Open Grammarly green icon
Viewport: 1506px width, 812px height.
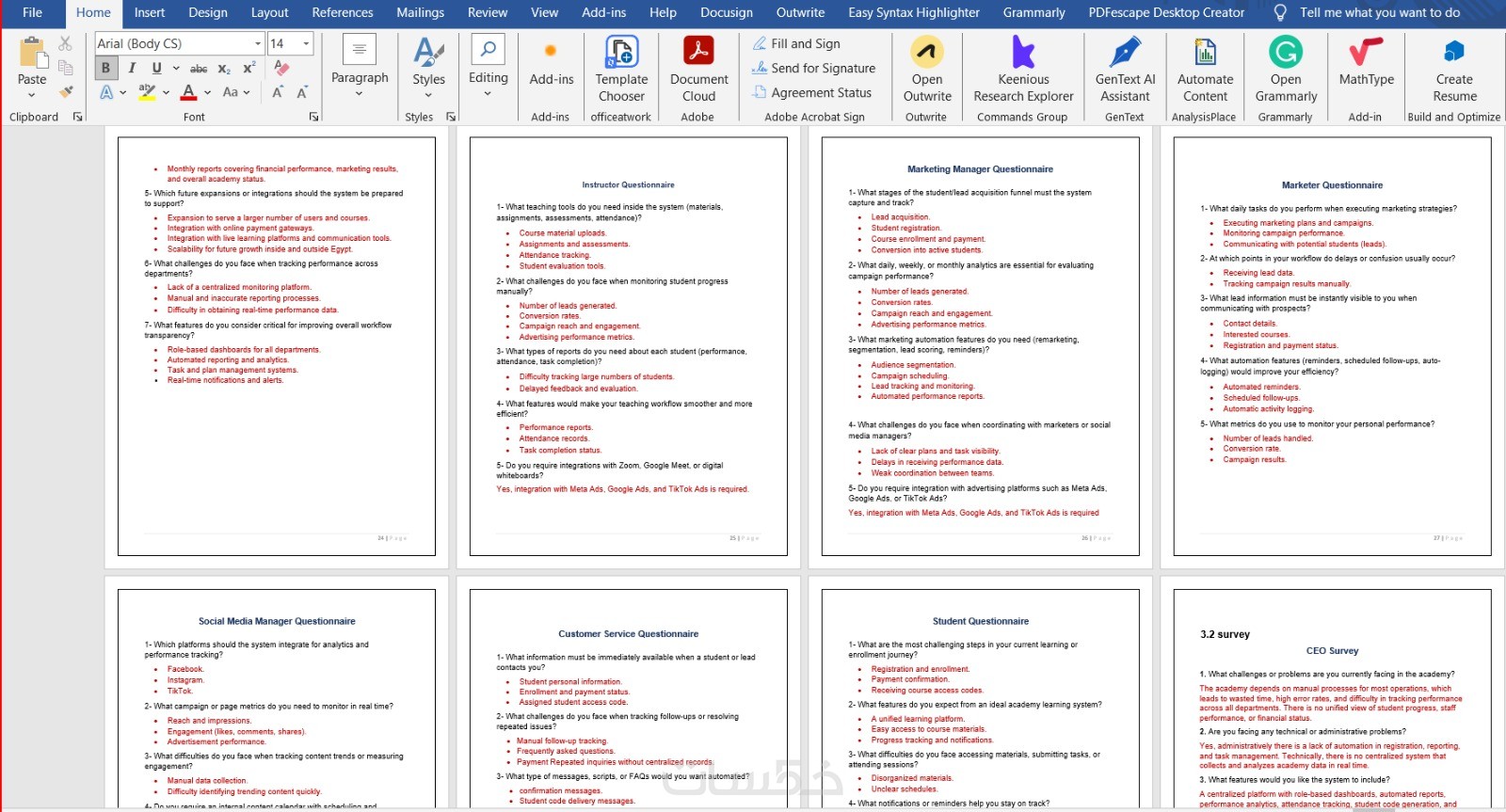coord(1286,52)
